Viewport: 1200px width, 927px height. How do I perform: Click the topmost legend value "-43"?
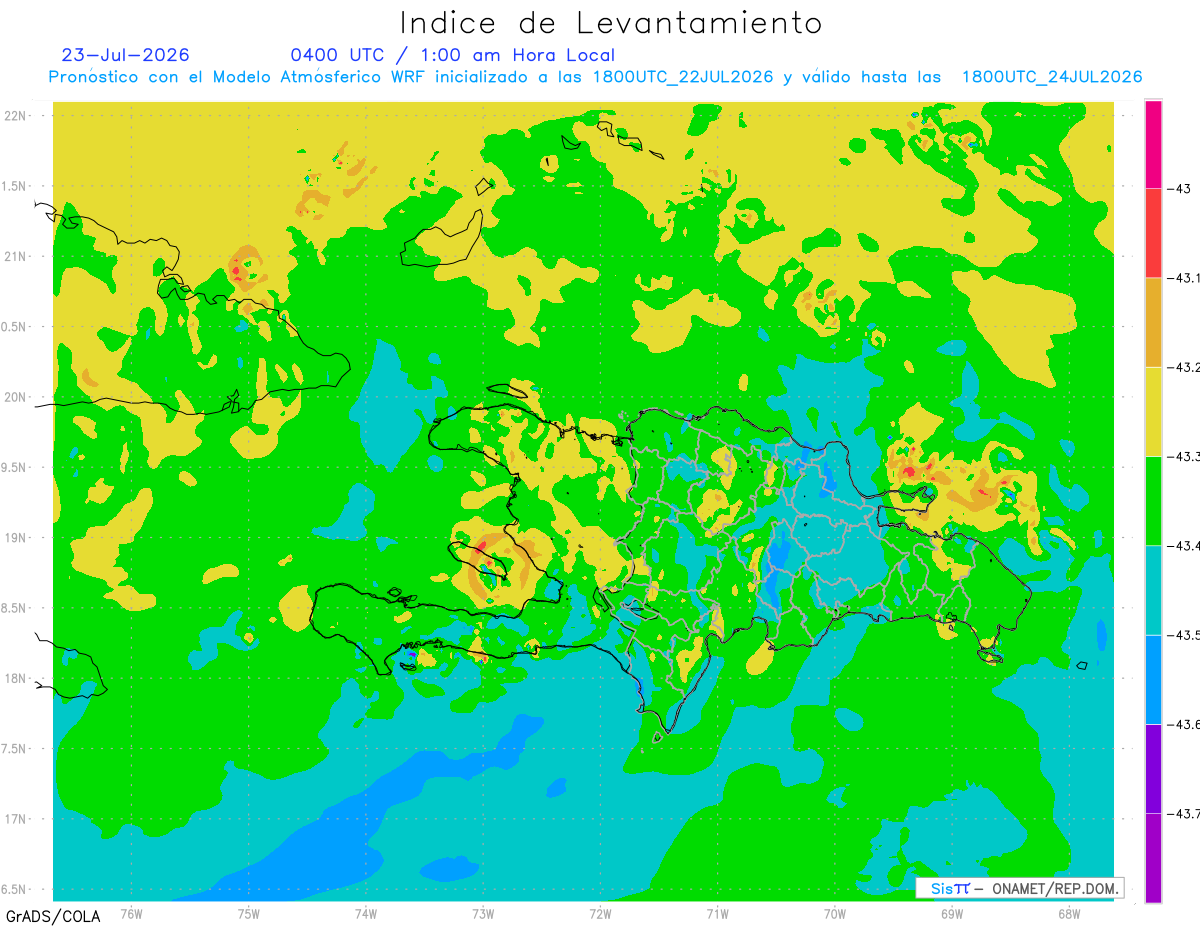point(1179,189)
